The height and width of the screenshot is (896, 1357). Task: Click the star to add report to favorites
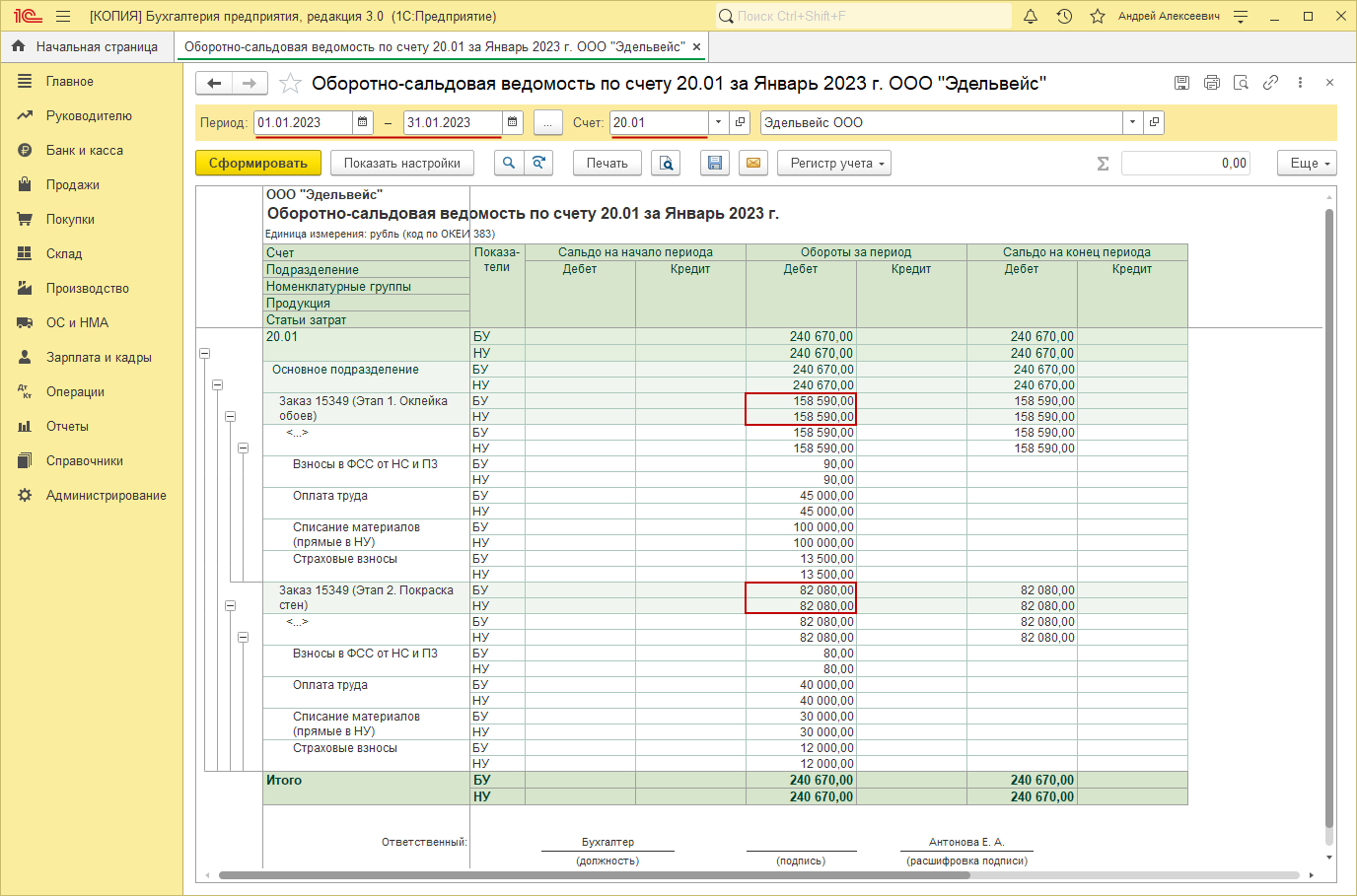pyautogui.click(x=290, y=84)
